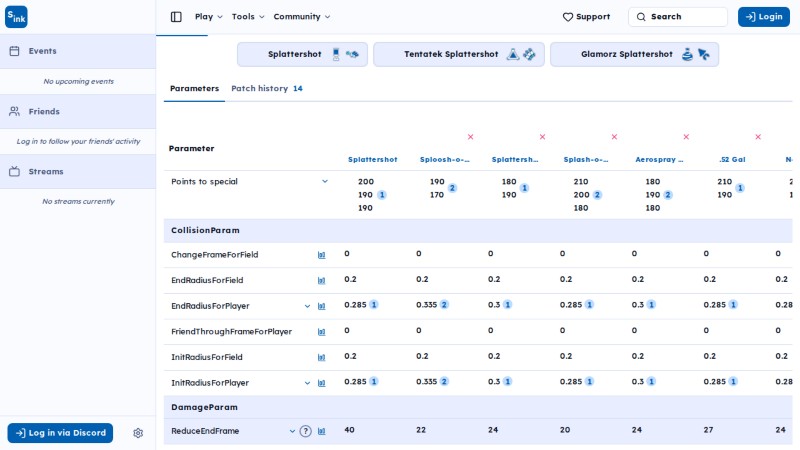Click the Streams TV icon

pyautogui.click(x=14, y=171)
